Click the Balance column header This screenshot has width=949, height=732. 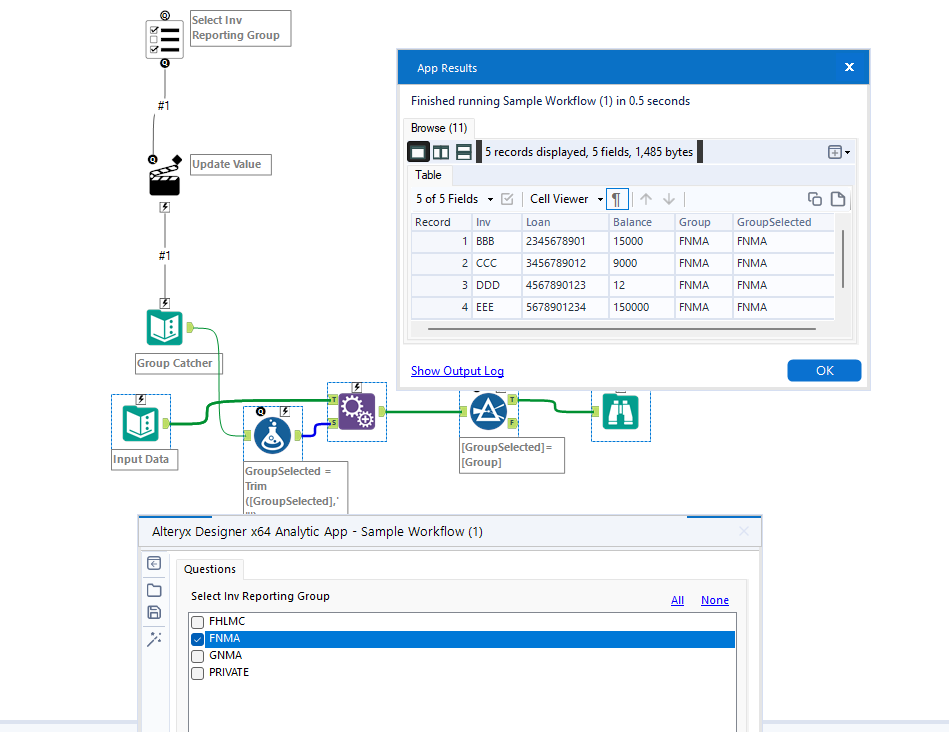pos(642,222)
